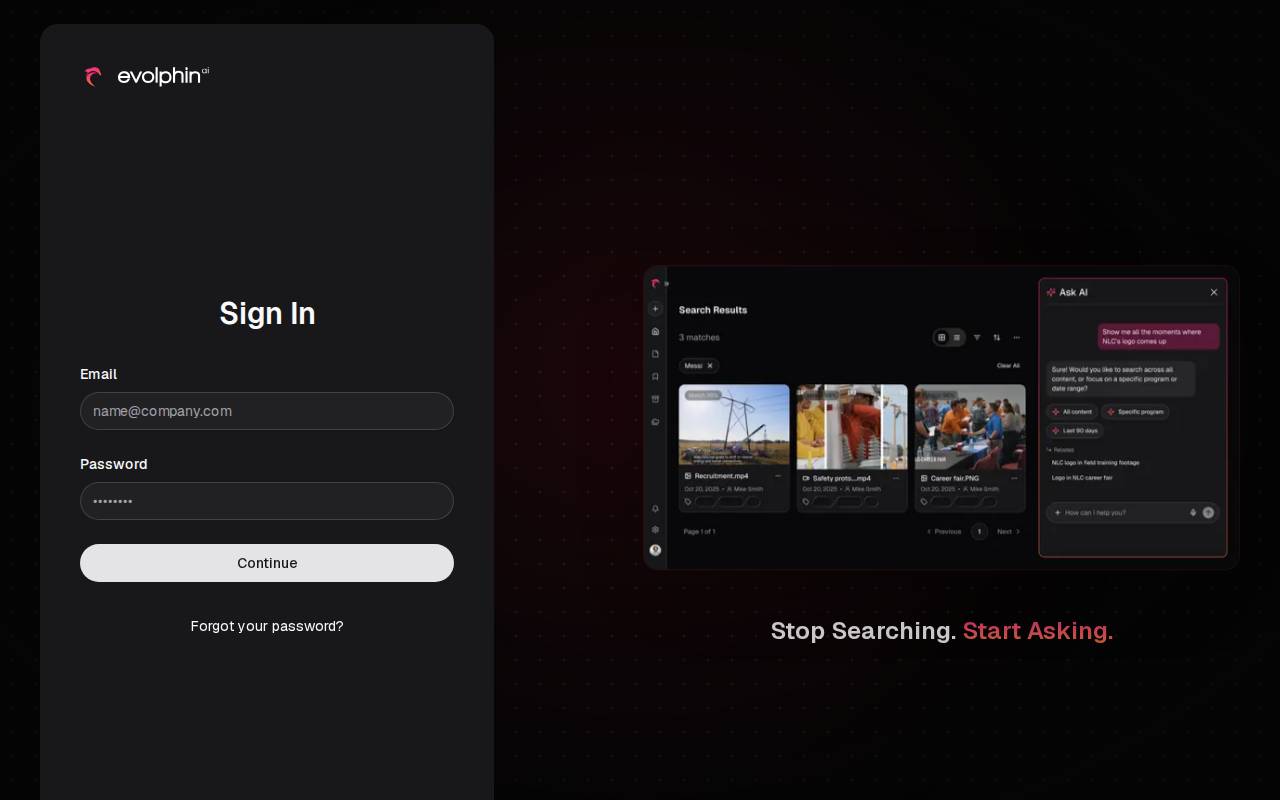The height and width of the screenshot is (800, 1280).
Task: Click the 'Sign In' heading text
Action: [267, 313]
